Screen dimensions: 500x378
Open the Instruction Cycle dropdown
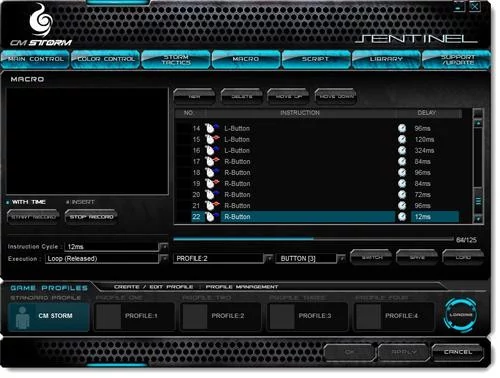click(x=164, y=247)
